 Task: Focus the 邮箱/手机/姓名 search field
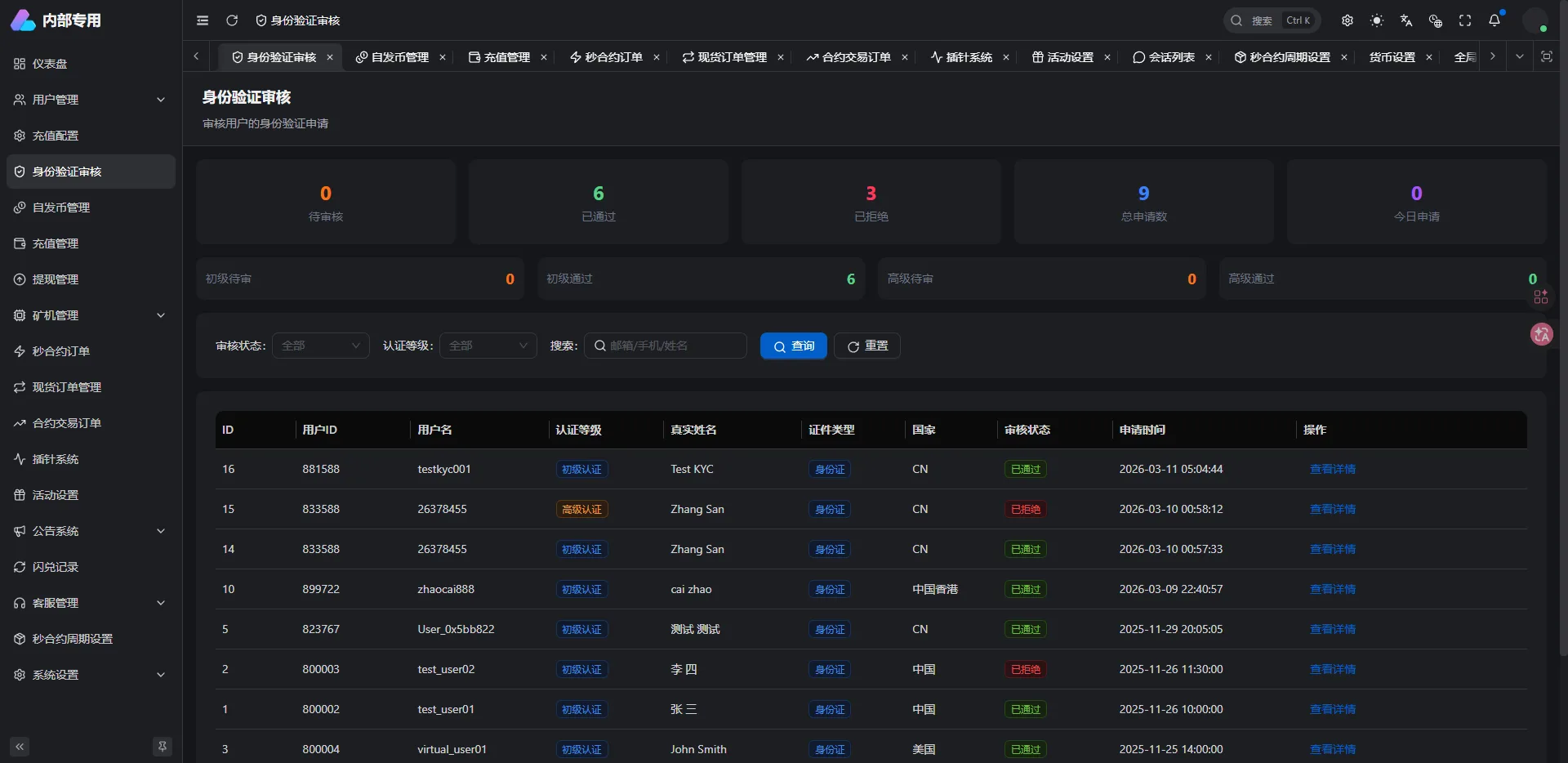point(666,346)
